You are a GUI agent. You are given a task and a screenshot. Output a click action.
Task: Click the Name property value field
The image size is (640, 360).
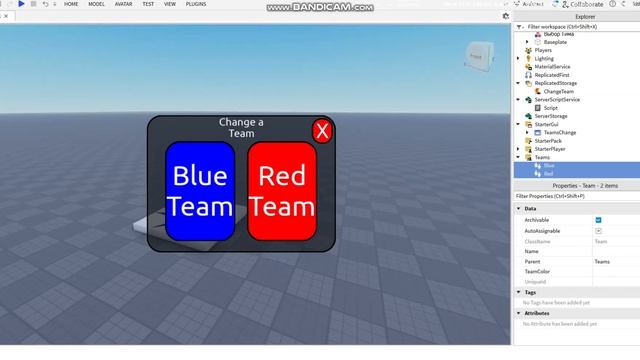point(616,251)
